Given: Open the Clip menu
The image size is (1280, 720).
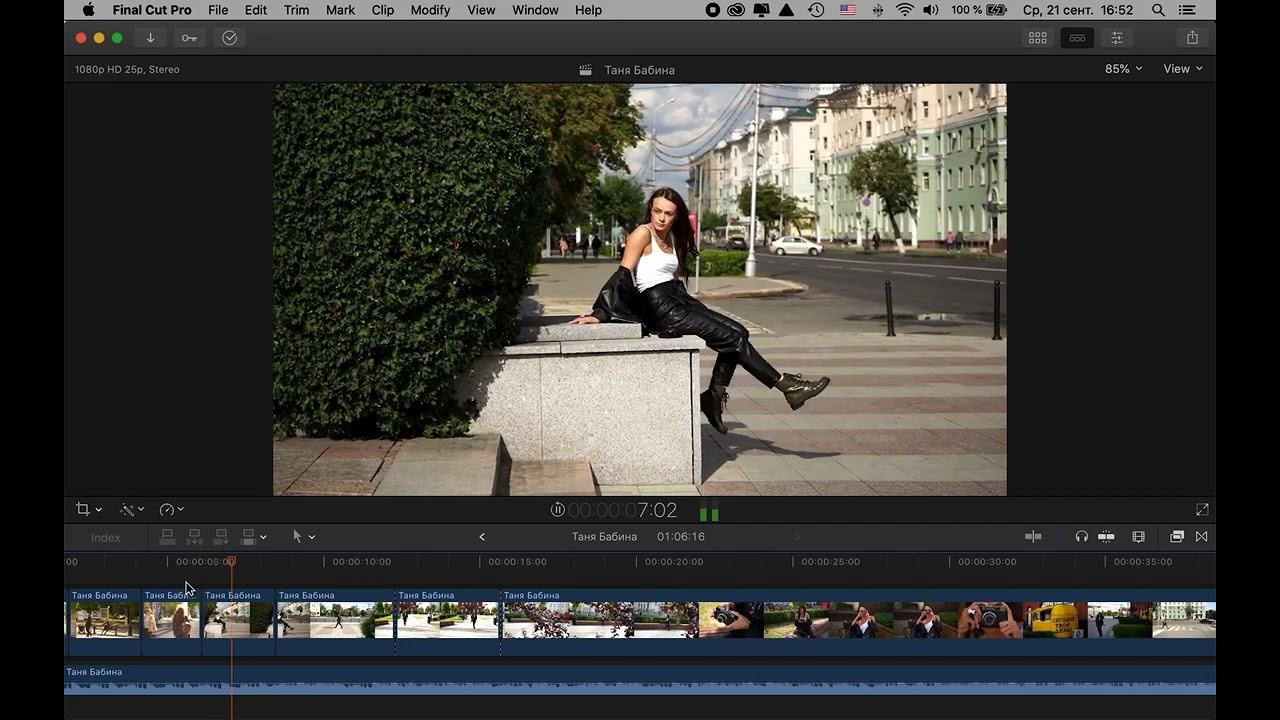Looking at the screenshot, I should coord(382,10).
